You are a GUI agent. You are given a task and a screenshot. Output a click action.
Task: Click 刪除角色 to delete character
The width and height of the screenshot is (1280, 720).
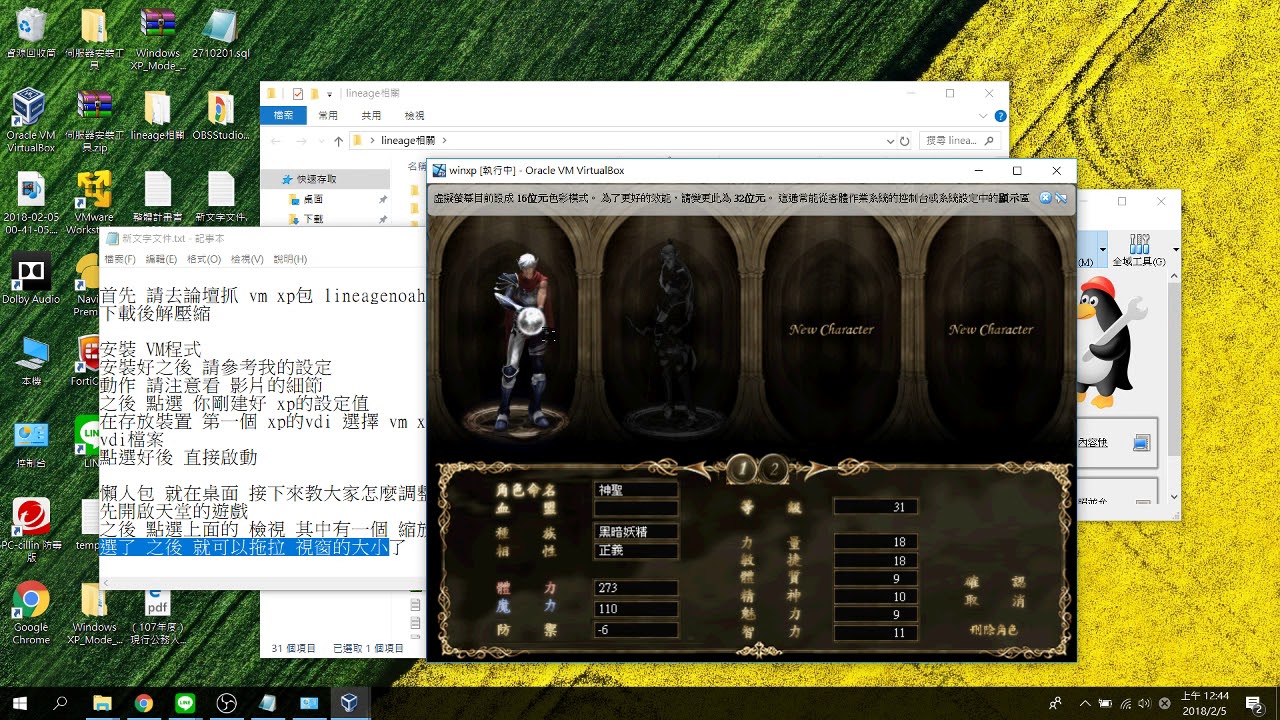coord(993,630)
